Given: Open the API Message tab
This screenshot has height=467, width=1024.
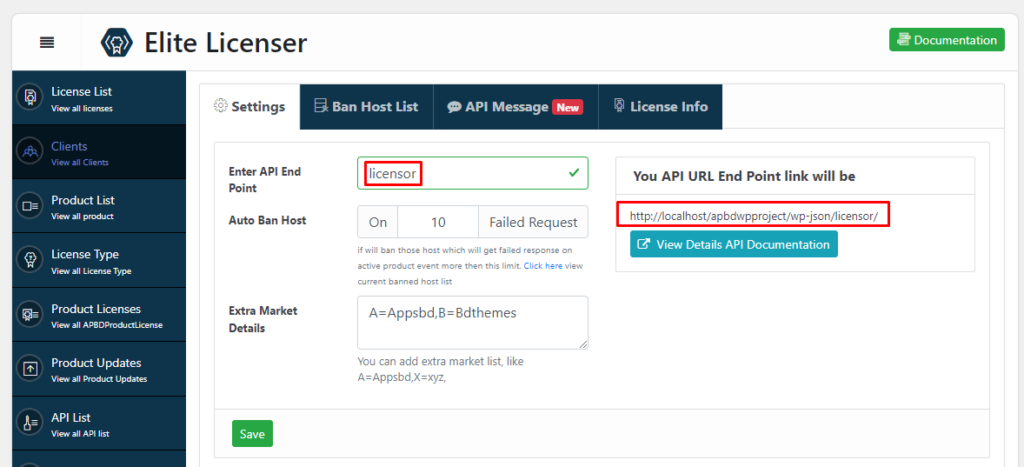Looking at the screenshot, I should 515,106.
